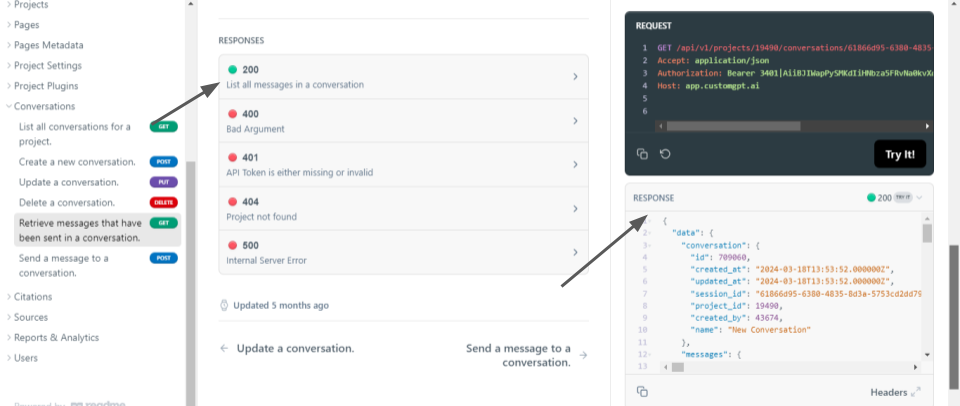Click the GET badge beside List all conversations

tap(163, 127)
